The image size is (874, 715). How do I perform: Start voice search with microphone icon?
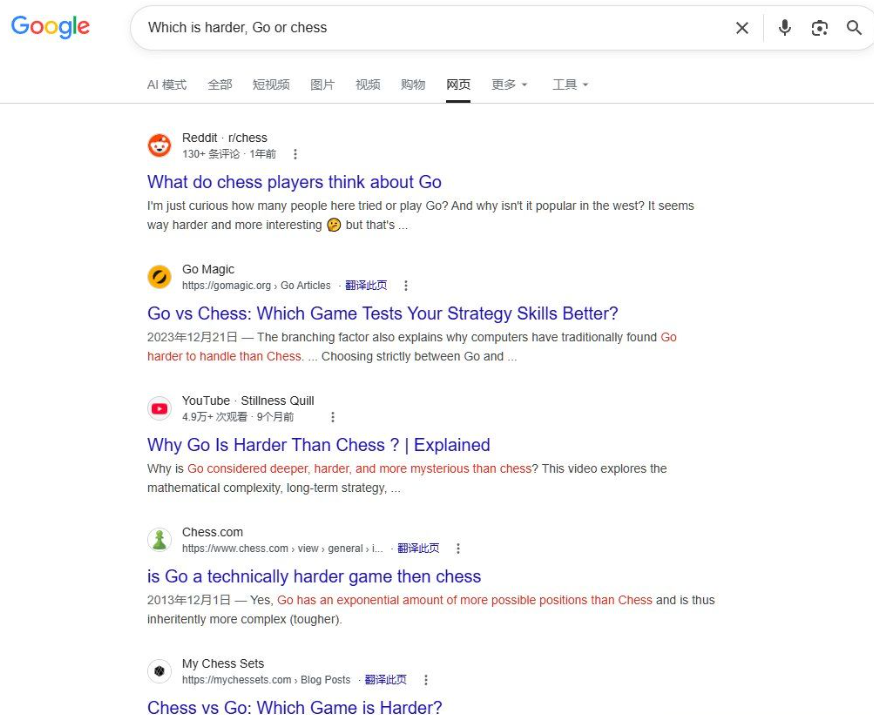click(785, 28)
